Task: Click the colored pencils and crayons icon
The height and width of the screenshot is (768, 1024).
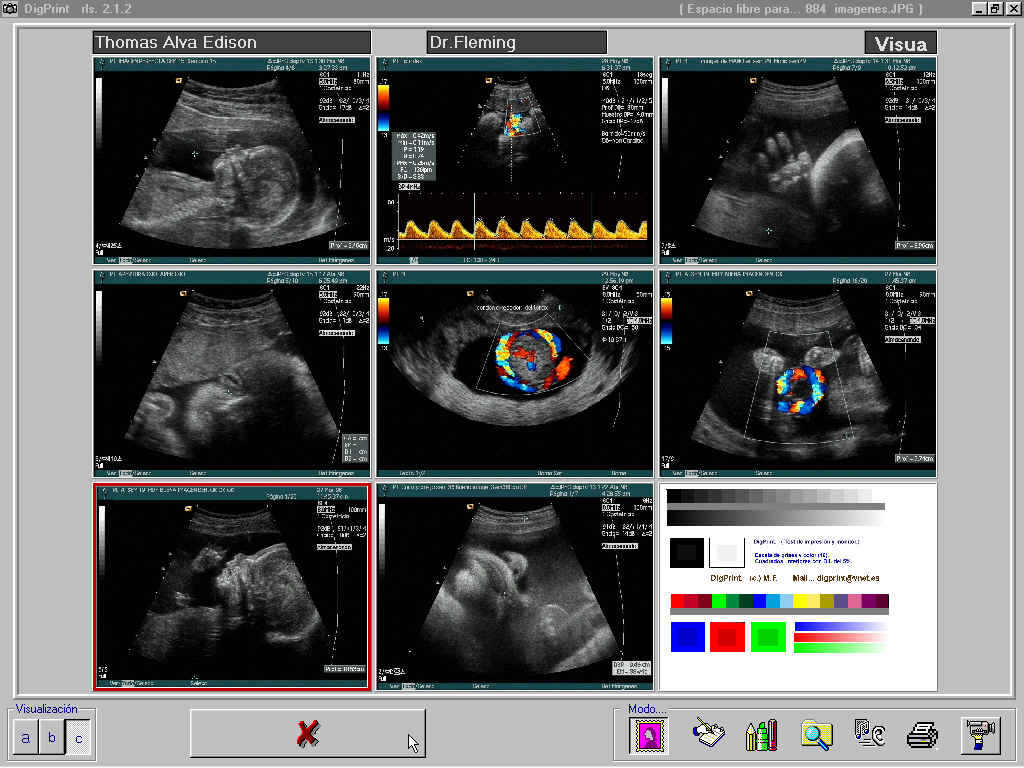Action: (x=761, y=735)
